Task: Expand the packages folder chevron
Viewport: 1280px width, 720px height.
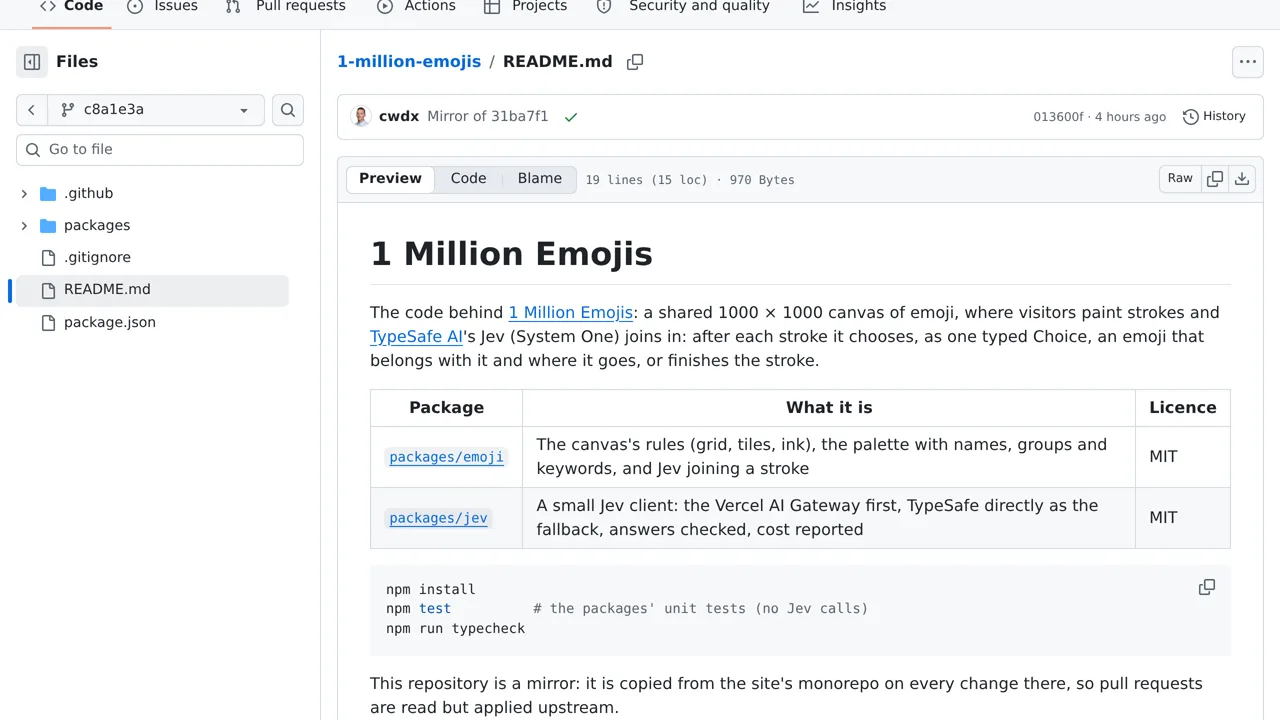Action: pos(24,226)
